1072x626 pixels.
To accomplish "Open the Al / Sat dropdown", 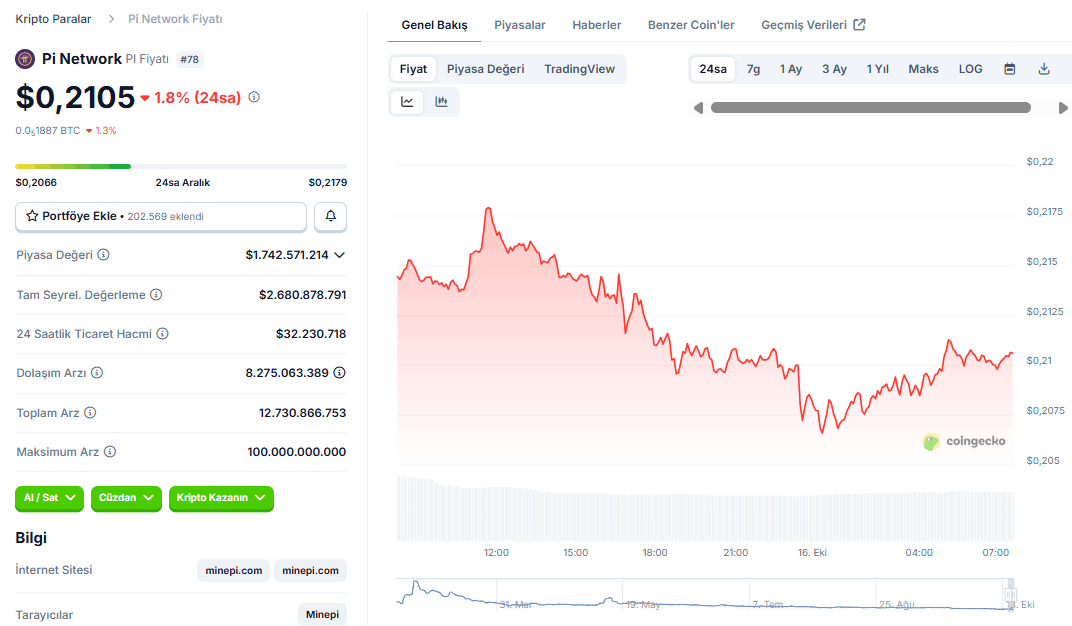I will (x=49, y=498).
